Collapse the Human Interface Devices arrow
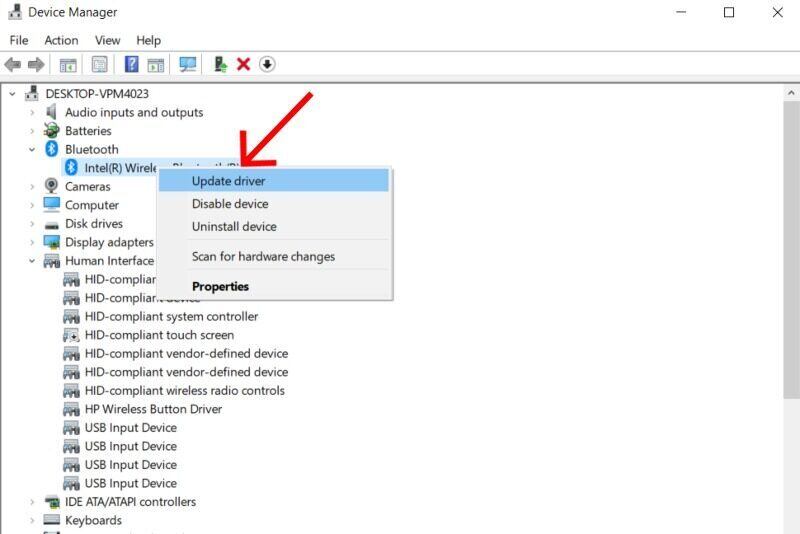 32,261
